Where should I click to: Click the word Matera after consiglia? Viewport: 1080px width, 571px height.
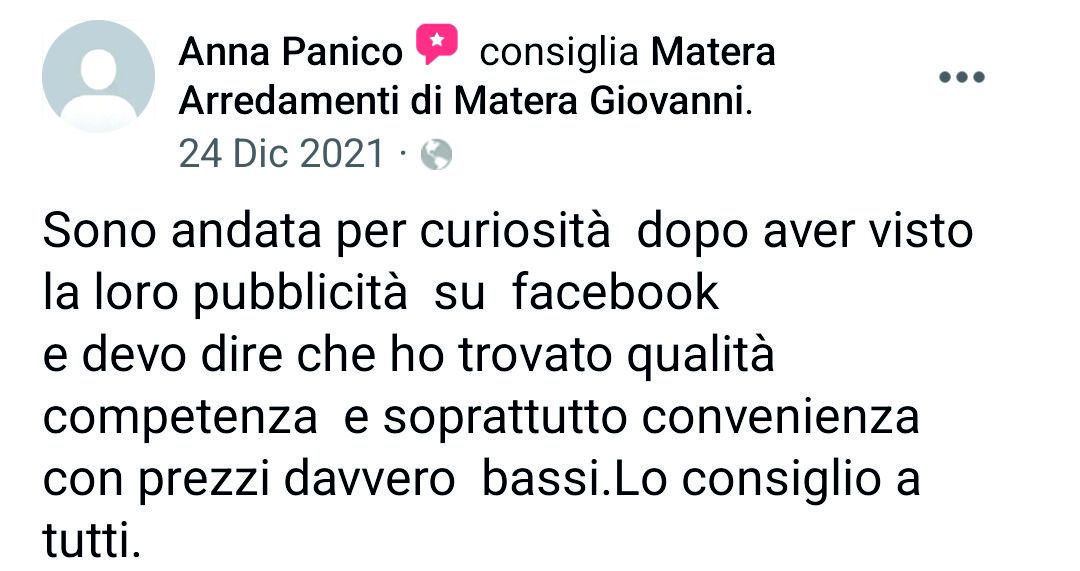click(713, 52)
